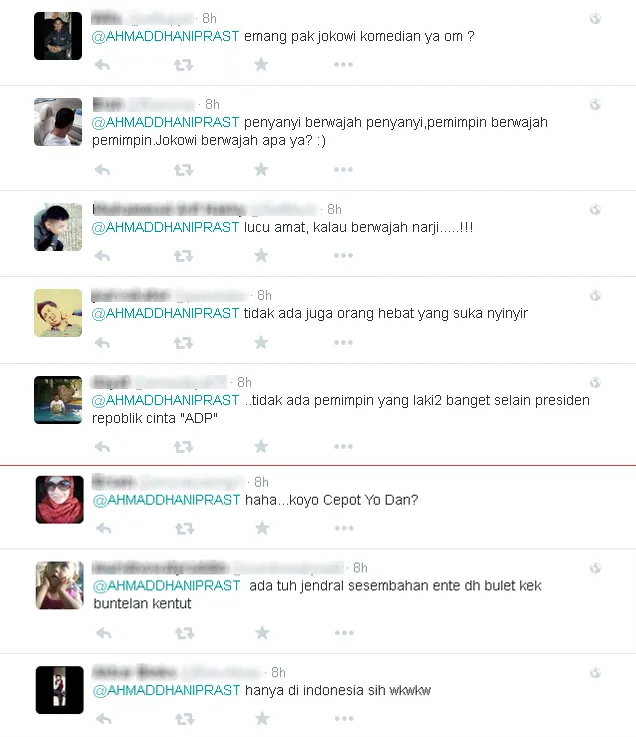
Task: Retweet the 'penyanyi berwajah penyanyi' tweet
Action: [183, 170]
